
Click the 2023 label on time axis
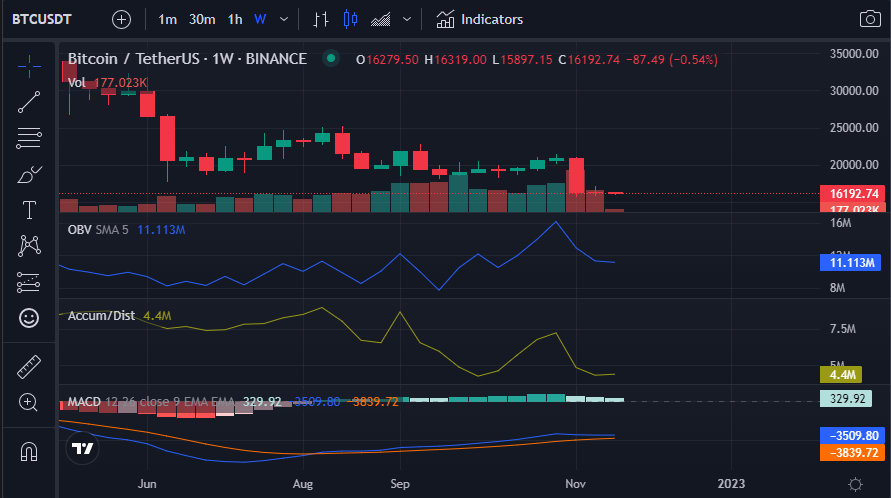coord(731,484)
